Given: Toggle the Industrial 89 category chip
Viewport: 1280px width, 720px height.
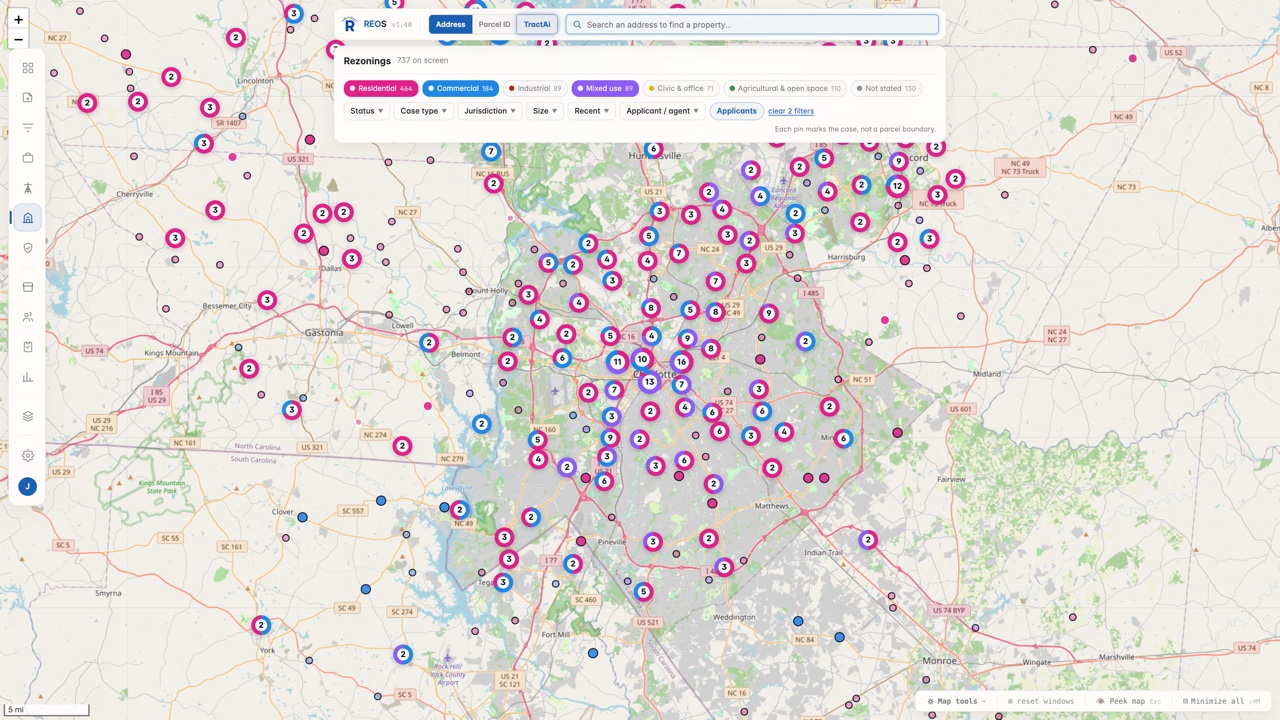Looking at the screenshot, I should tap(535, 88).
